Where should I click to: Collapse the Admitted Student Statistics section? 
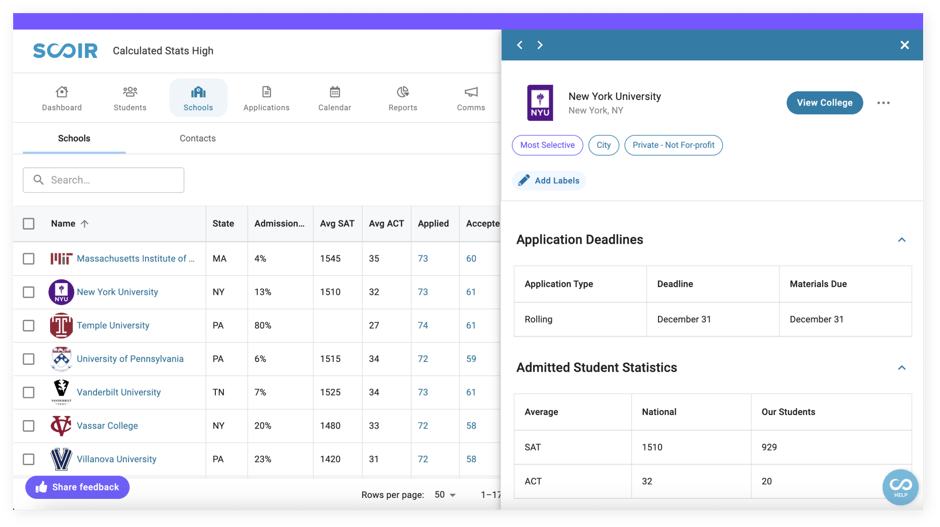pos(902,368)
